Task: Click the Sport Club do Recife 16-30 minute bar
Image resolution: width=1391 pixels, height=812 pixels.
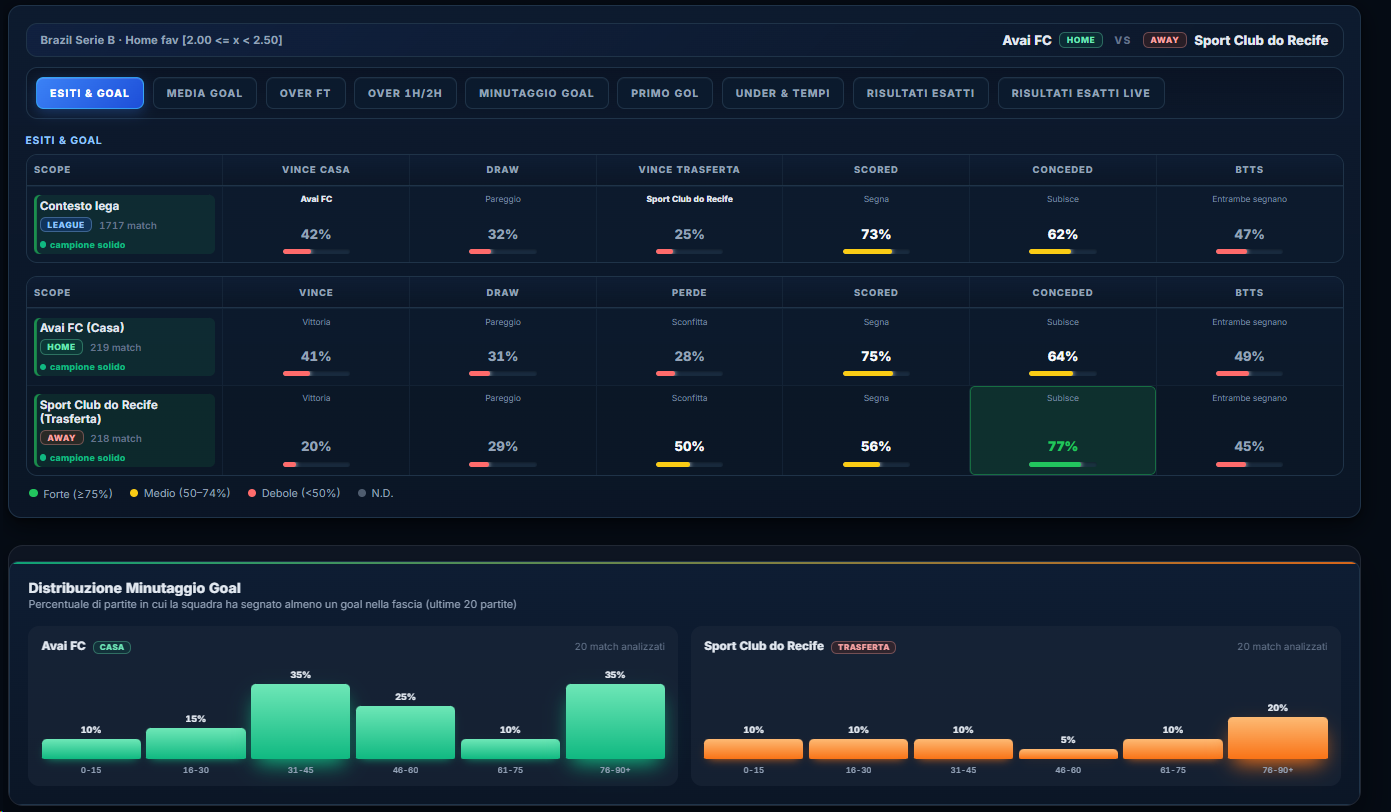Action: 858,749
